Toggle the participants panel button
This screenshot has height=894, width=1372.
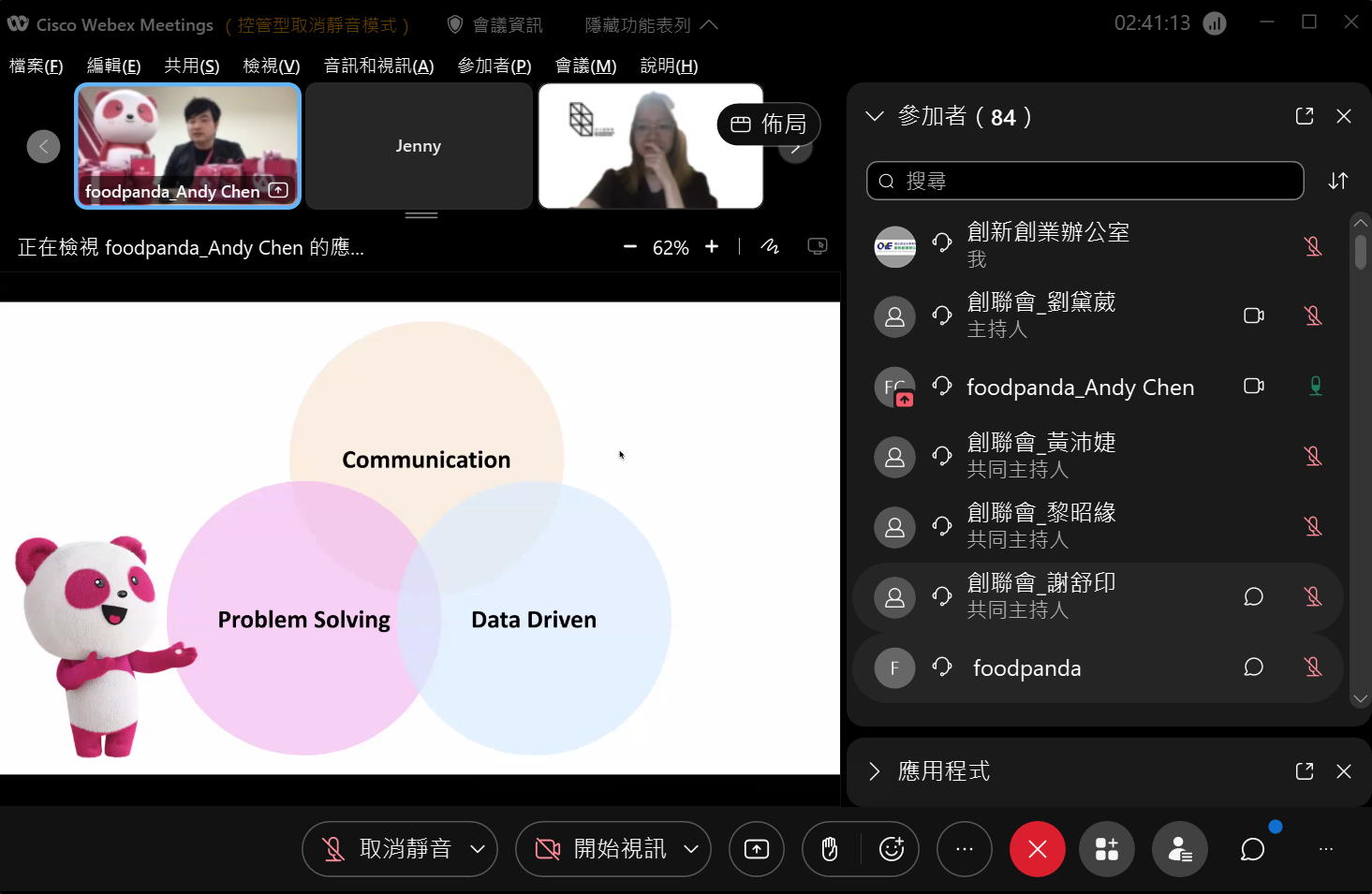pos(1180,849)
